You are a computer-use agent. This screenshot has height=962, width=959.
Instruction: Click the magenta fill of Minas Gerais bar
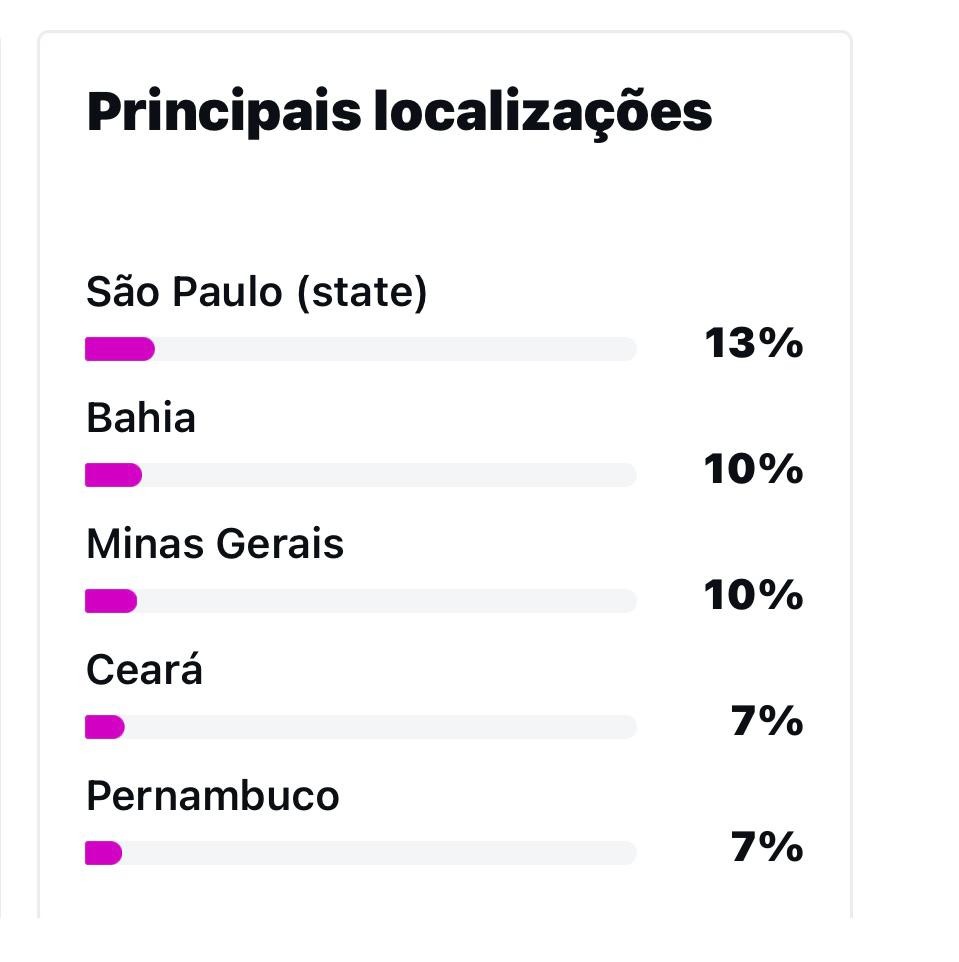tap(111, 601)
